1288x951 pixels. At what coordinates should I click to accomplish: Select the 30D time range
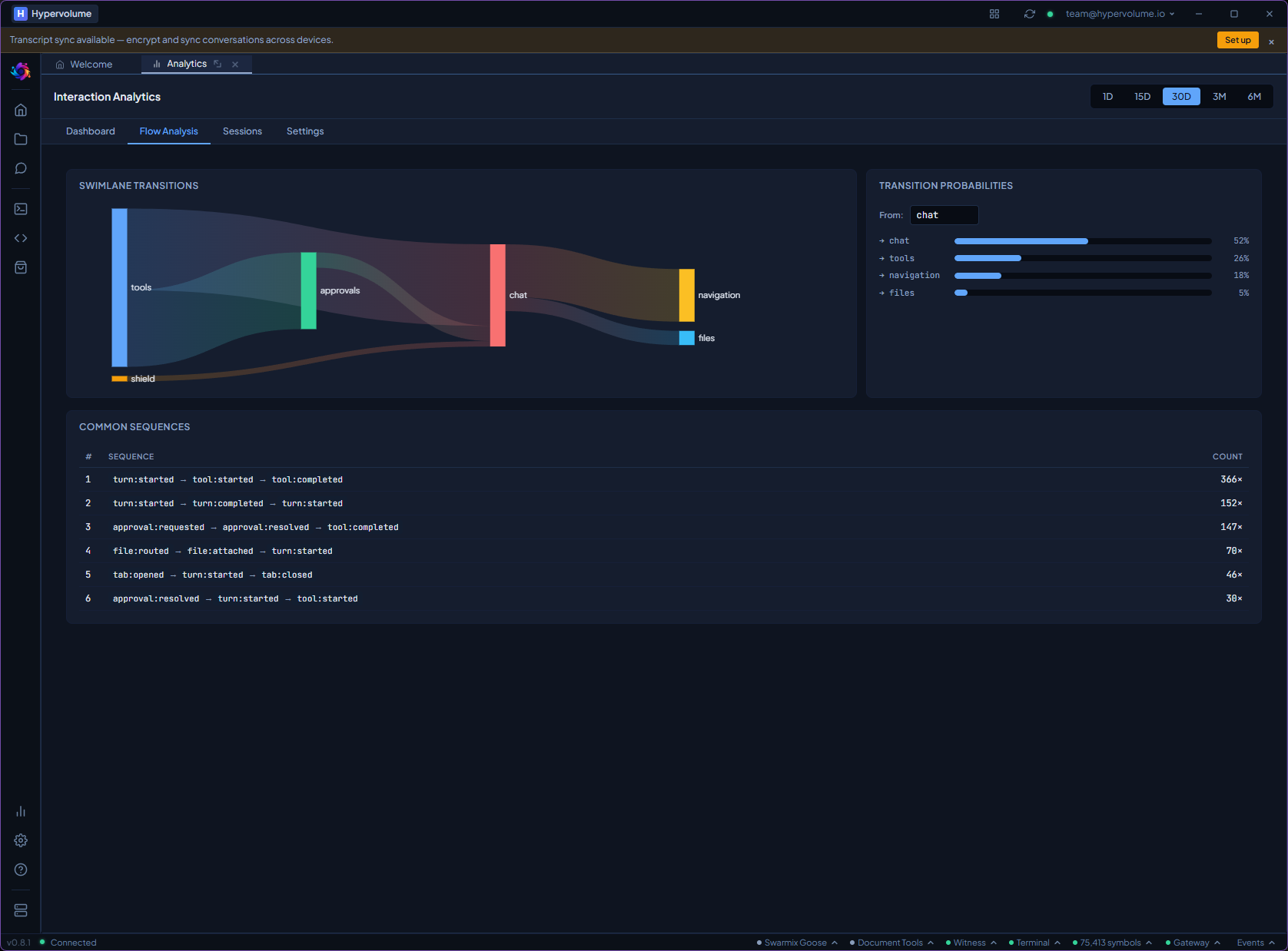pyautogui.click(x=1181, y=97)
